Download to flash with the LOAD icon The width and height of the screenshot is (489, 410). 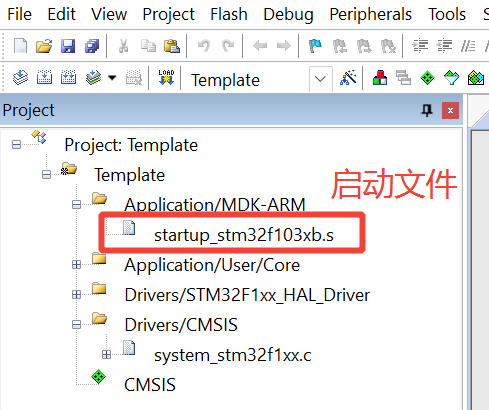click(x=166, y=77)
